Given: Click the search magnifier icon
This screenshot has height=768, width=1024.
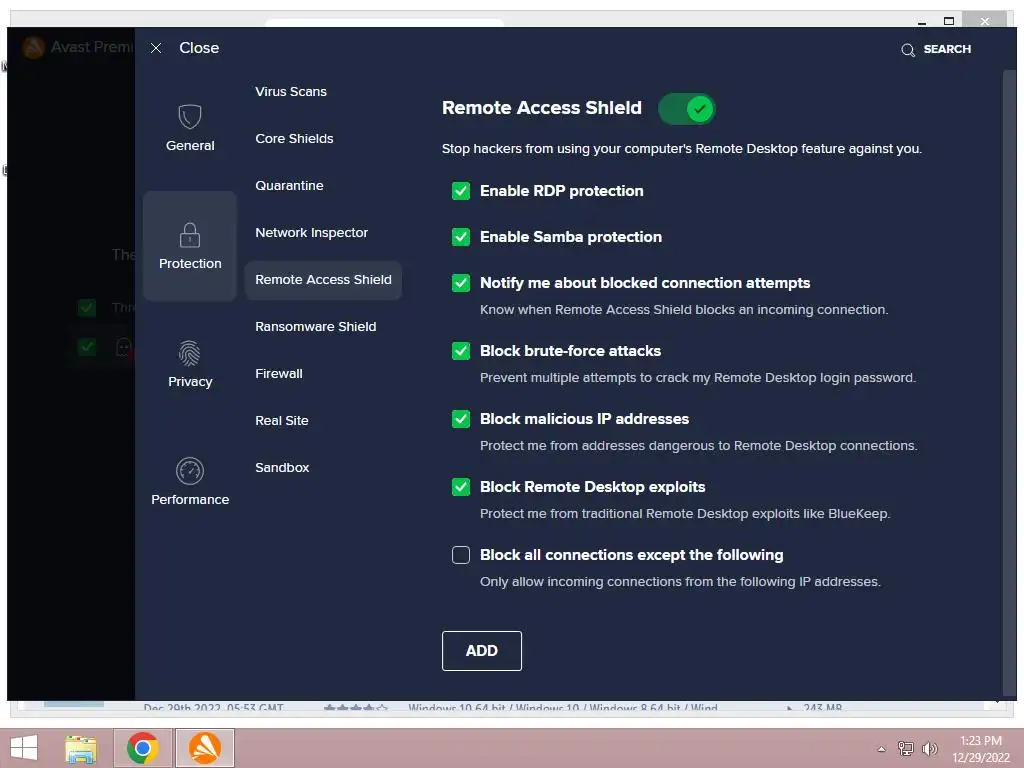Looking at the screenshot, I should pos(907,50).
